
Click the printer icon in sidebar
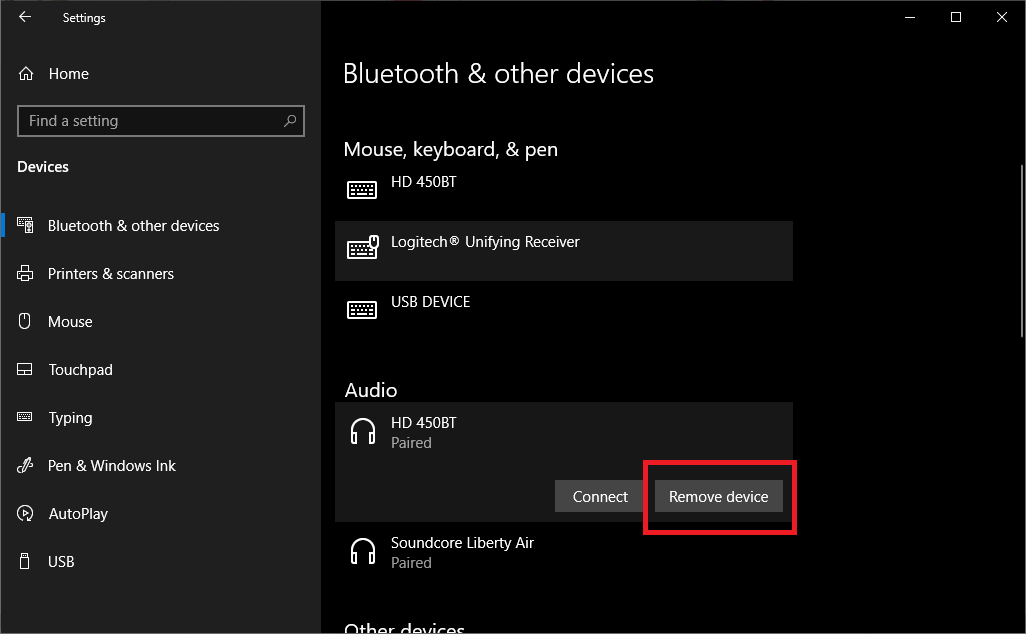[25, 273]
